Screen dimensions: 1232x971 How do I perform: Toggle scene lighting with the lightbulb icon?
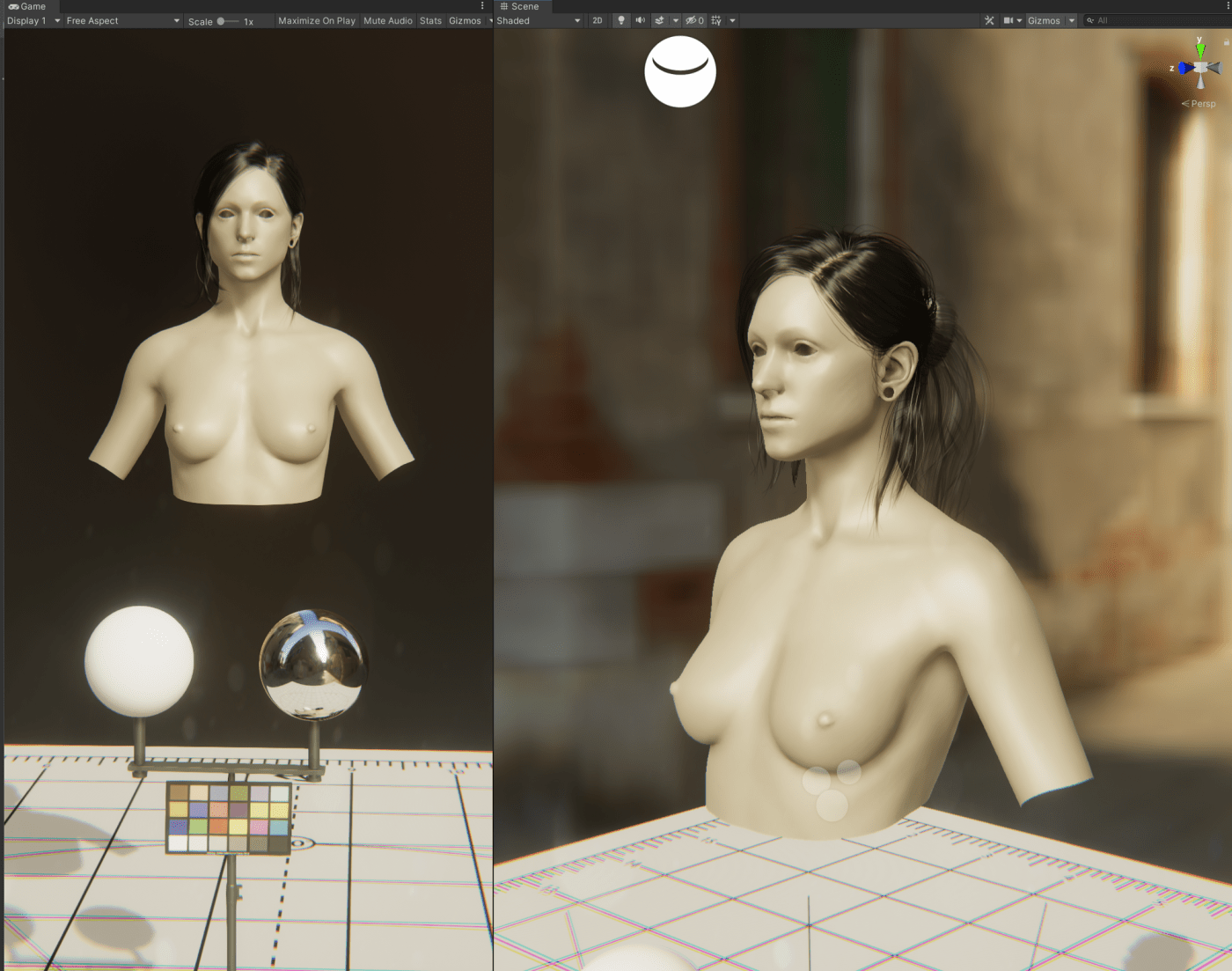click(x=621, y=20)
